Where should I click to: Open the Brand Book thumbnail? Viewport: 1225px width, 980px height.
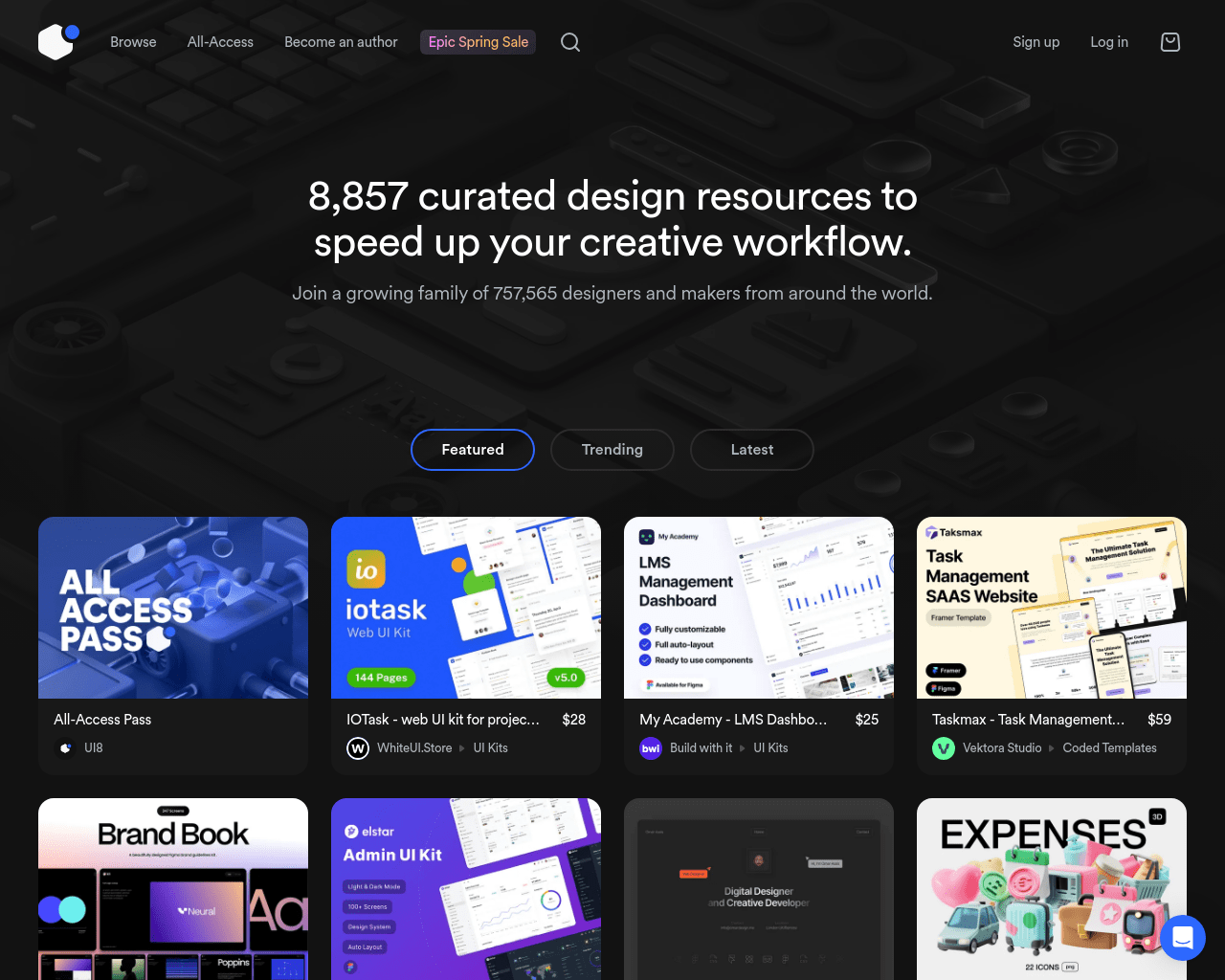click(x=173, y=889)
